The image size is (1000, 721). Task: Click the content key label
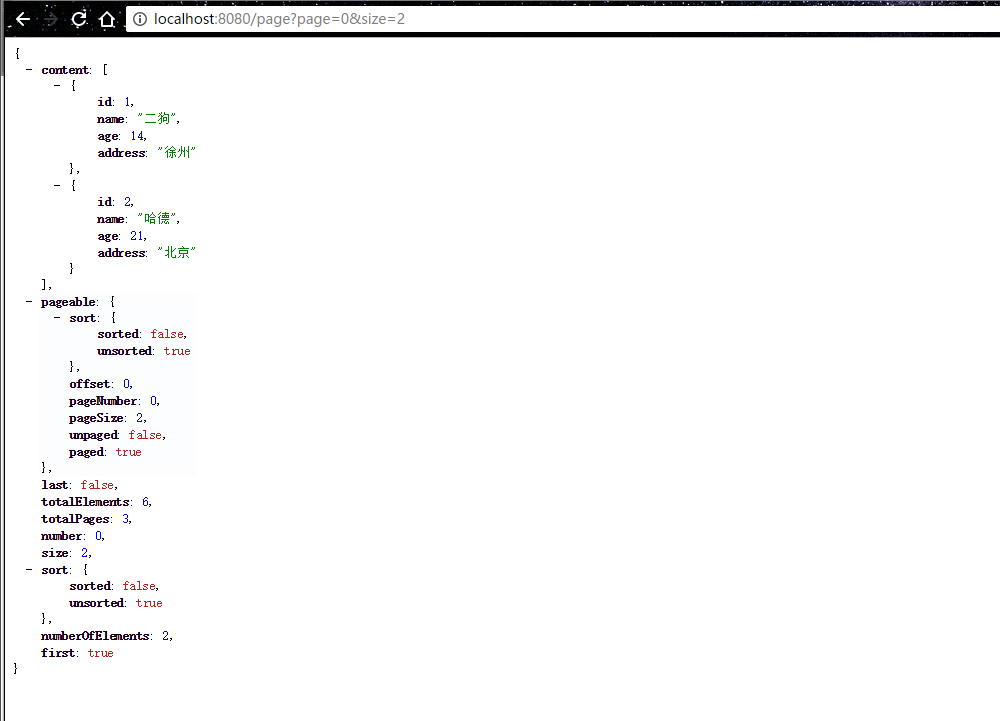pyautogui.click(x=65, y=70)
